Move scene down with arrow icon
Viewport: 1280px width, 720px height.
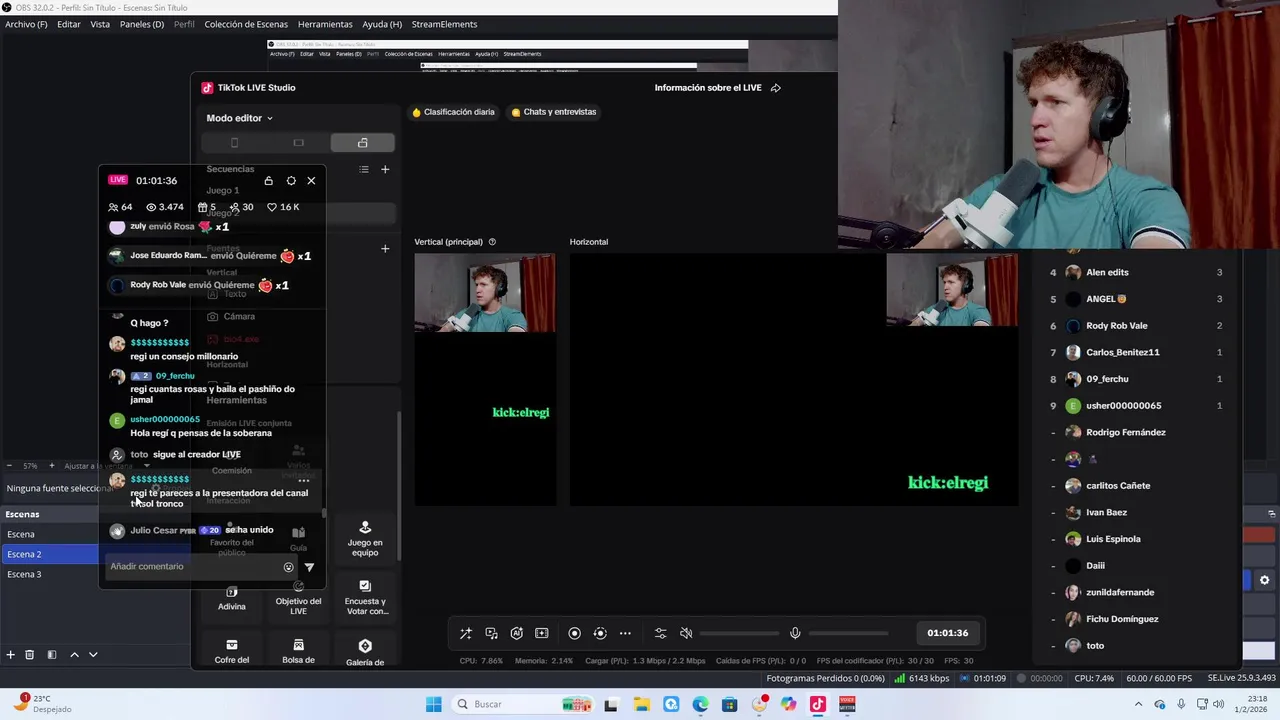(x=93, y=655)
